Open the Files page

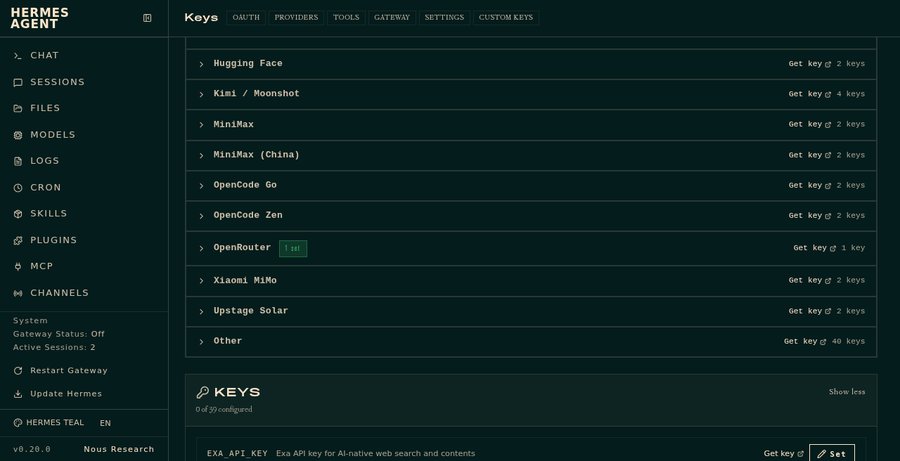coord(84,108)
